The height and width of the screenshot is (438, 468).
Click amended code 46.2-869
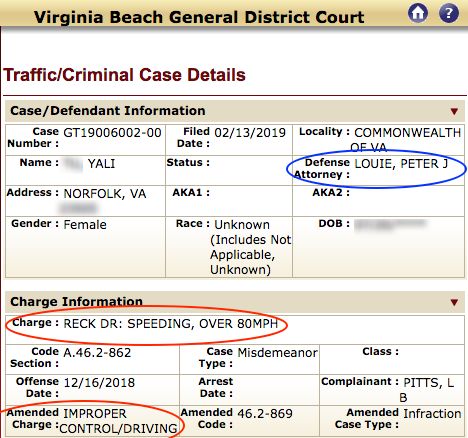coord(265,414)
